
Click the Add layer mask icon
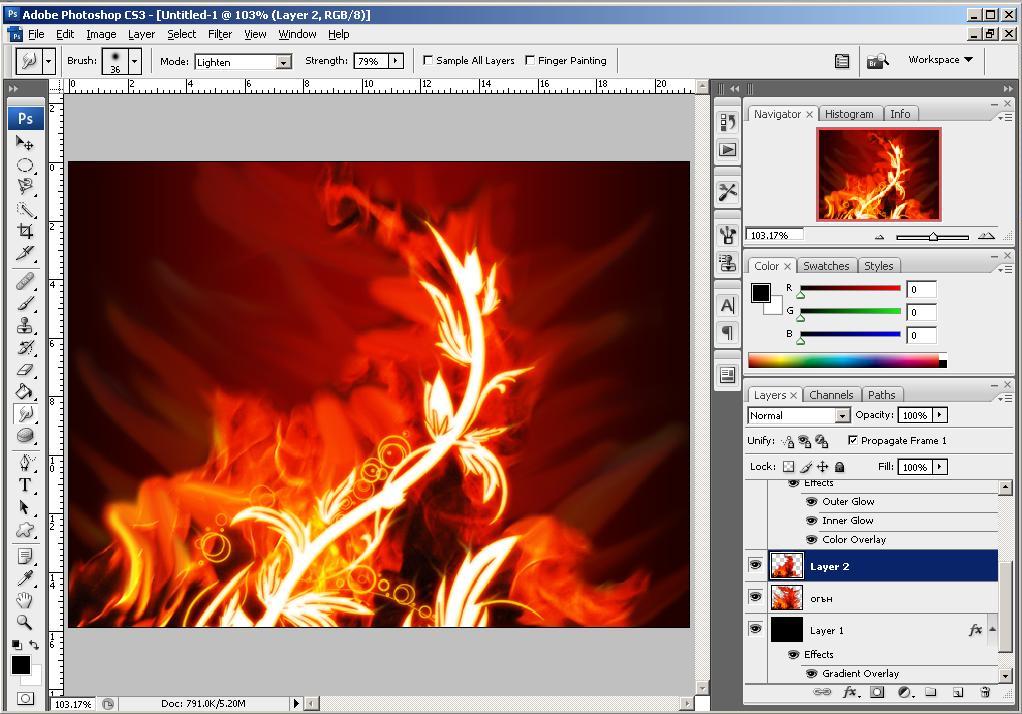877,691
